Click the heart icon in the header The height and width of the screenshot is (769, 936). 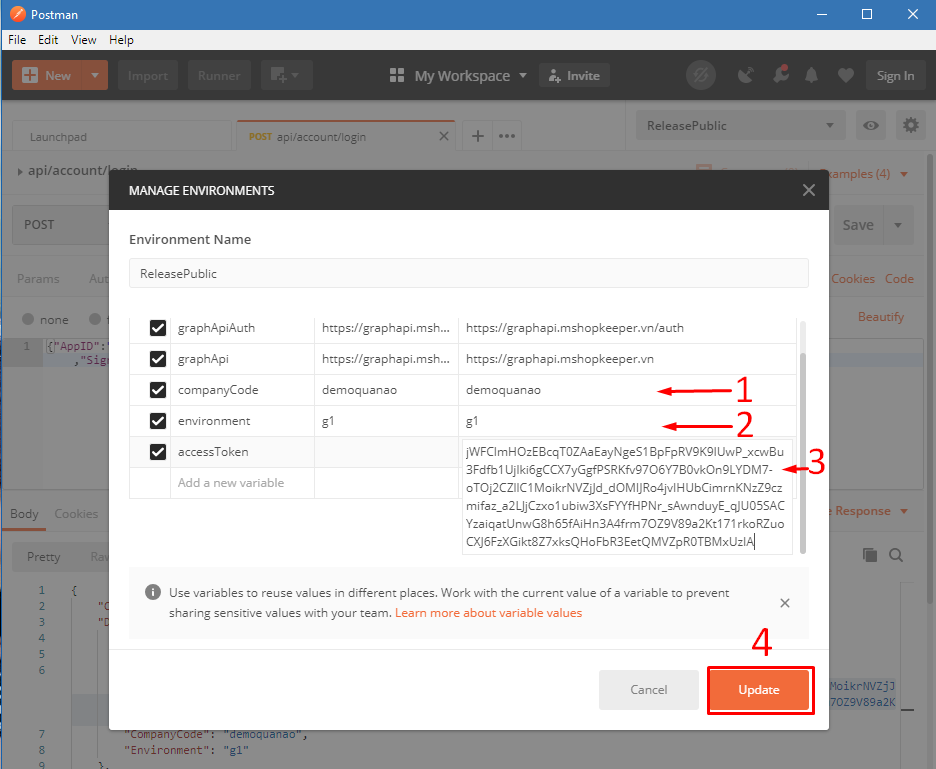click(845, 75)
